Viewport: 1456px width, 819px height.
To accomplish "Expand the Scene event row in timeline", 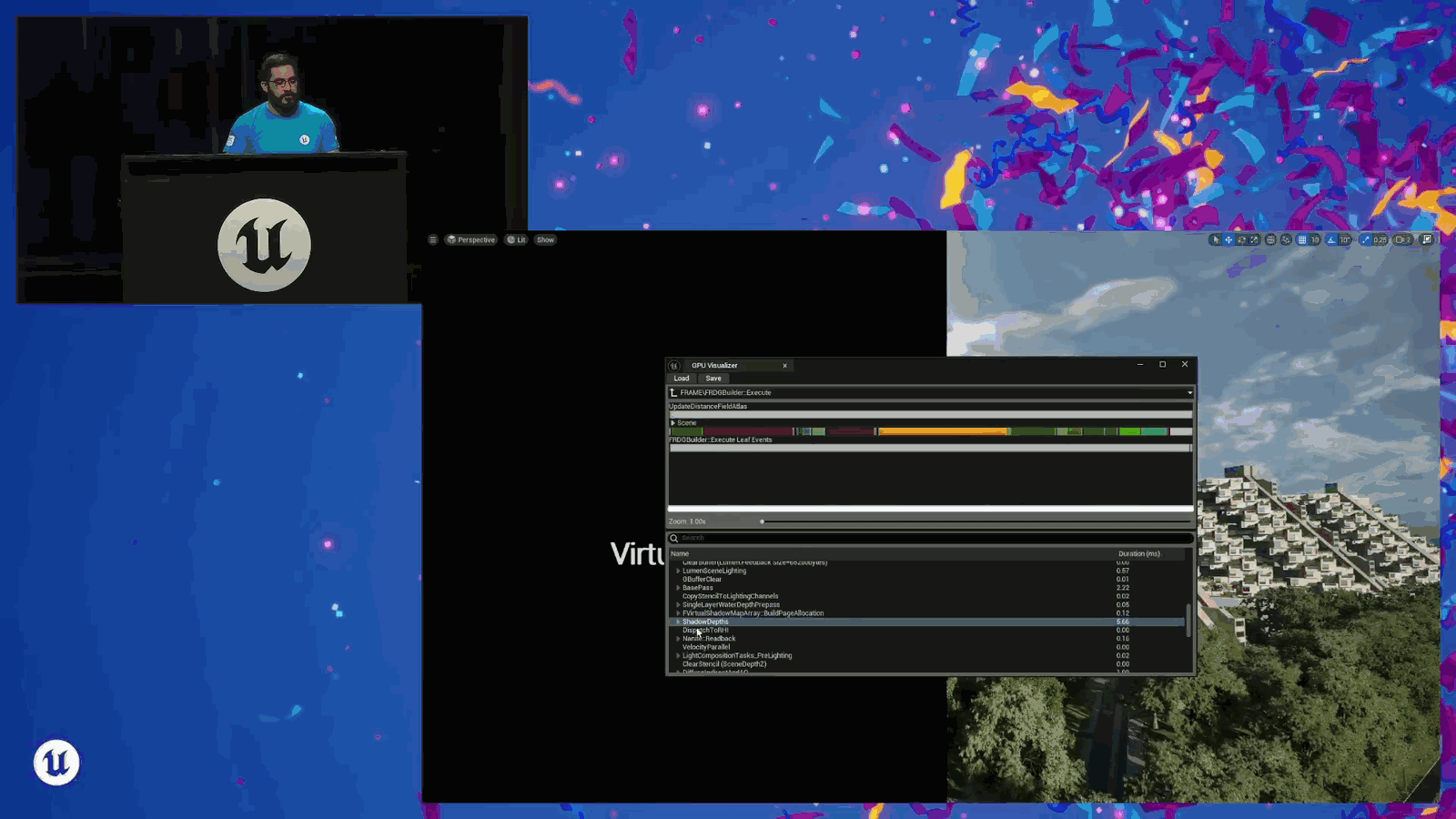I will coord(672,423).
